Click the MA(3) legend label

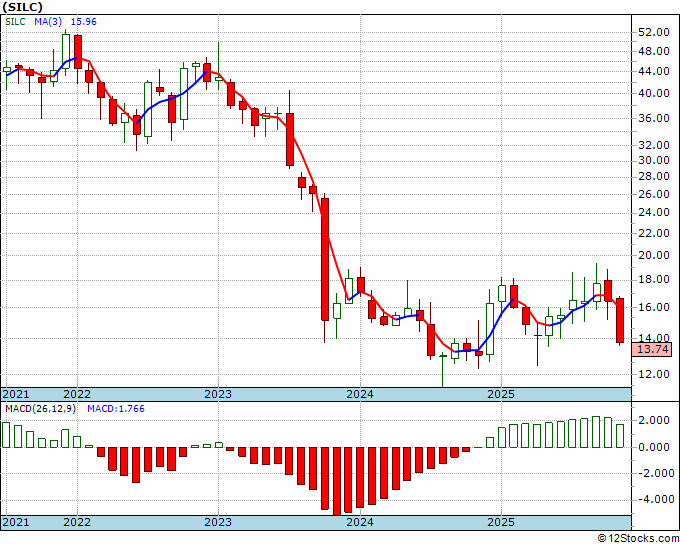tap(48, 22)
